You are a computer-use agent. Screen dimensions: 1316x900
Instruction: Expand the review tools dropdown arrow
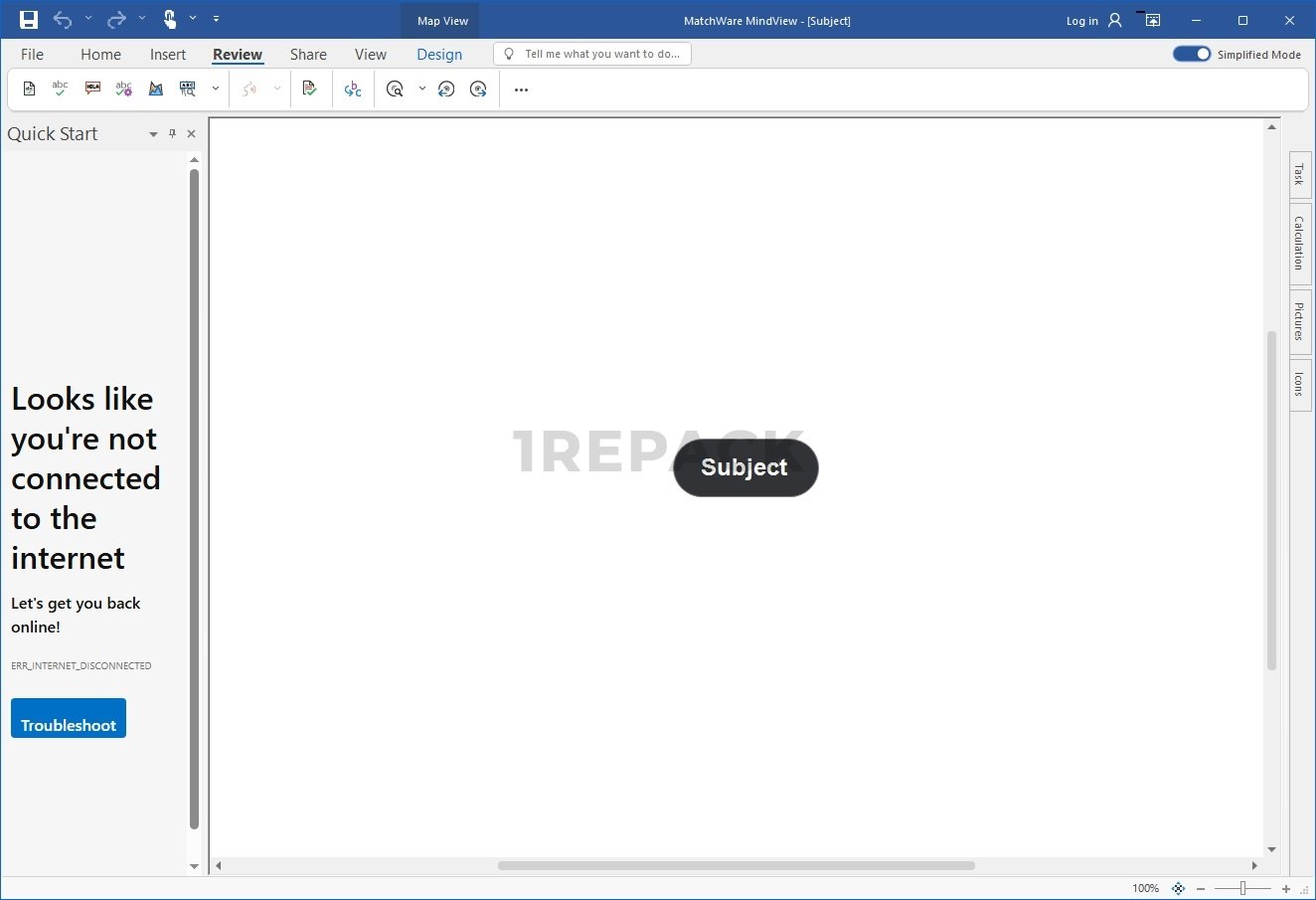point(216,90)
